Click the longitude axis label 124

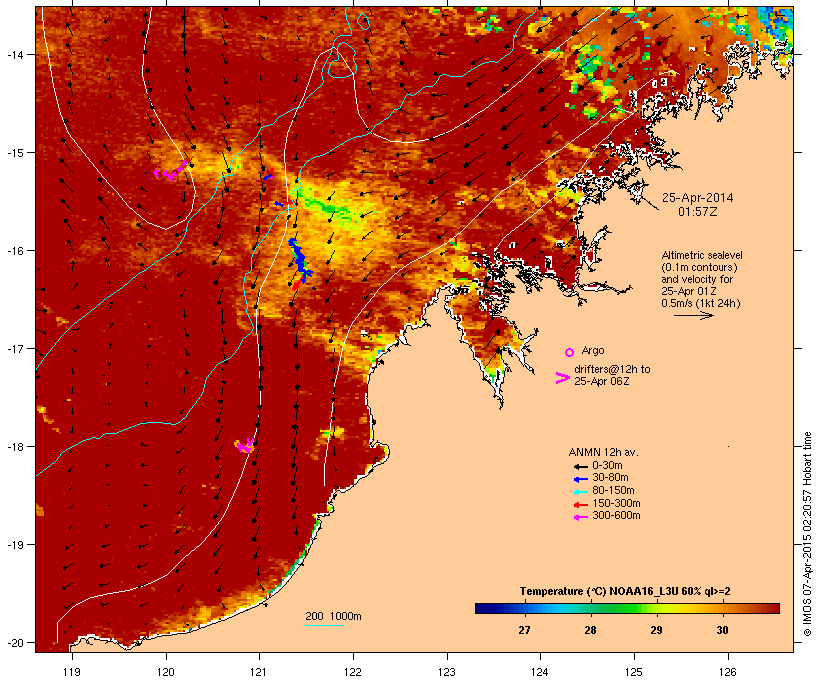(x=540, y=672)
